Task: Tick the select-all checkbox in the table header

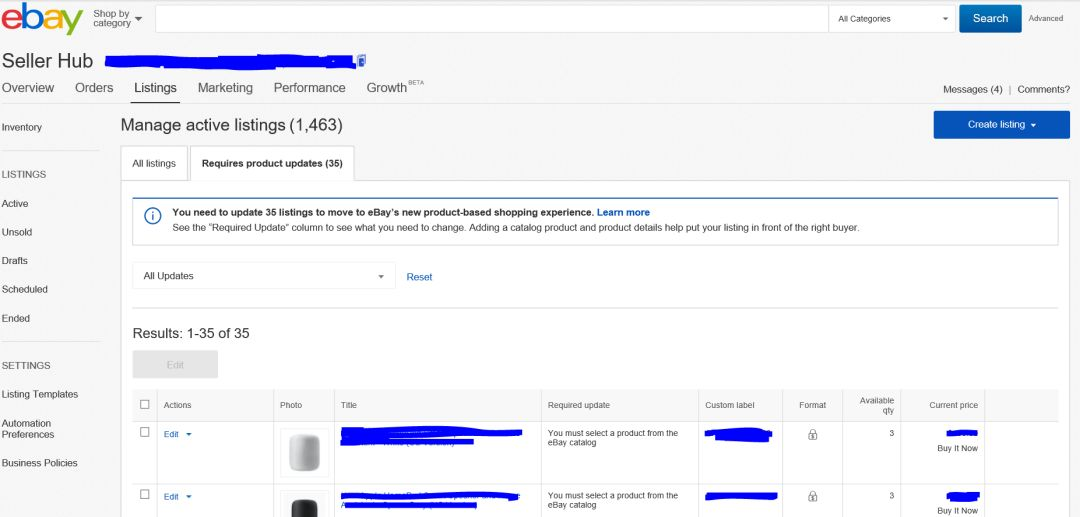Action: point(145,405)
